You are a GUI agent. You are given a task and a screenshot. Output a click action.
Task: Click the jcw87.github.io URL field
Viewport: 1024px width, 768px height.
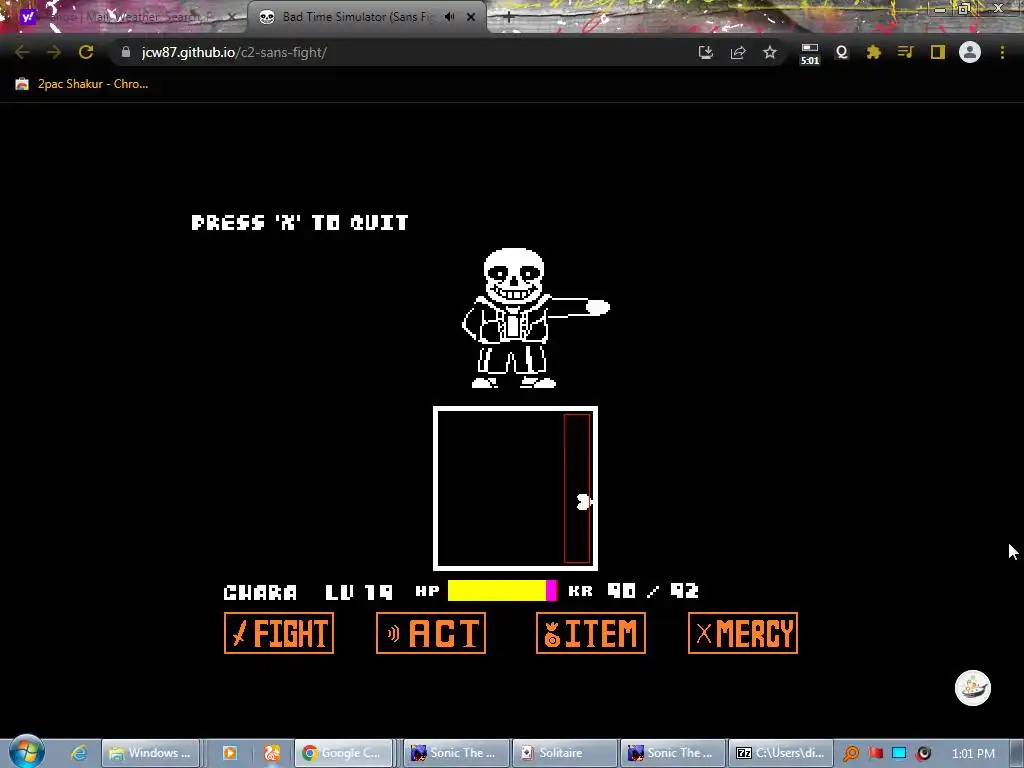pyautogui.click(x=405, y=52)
